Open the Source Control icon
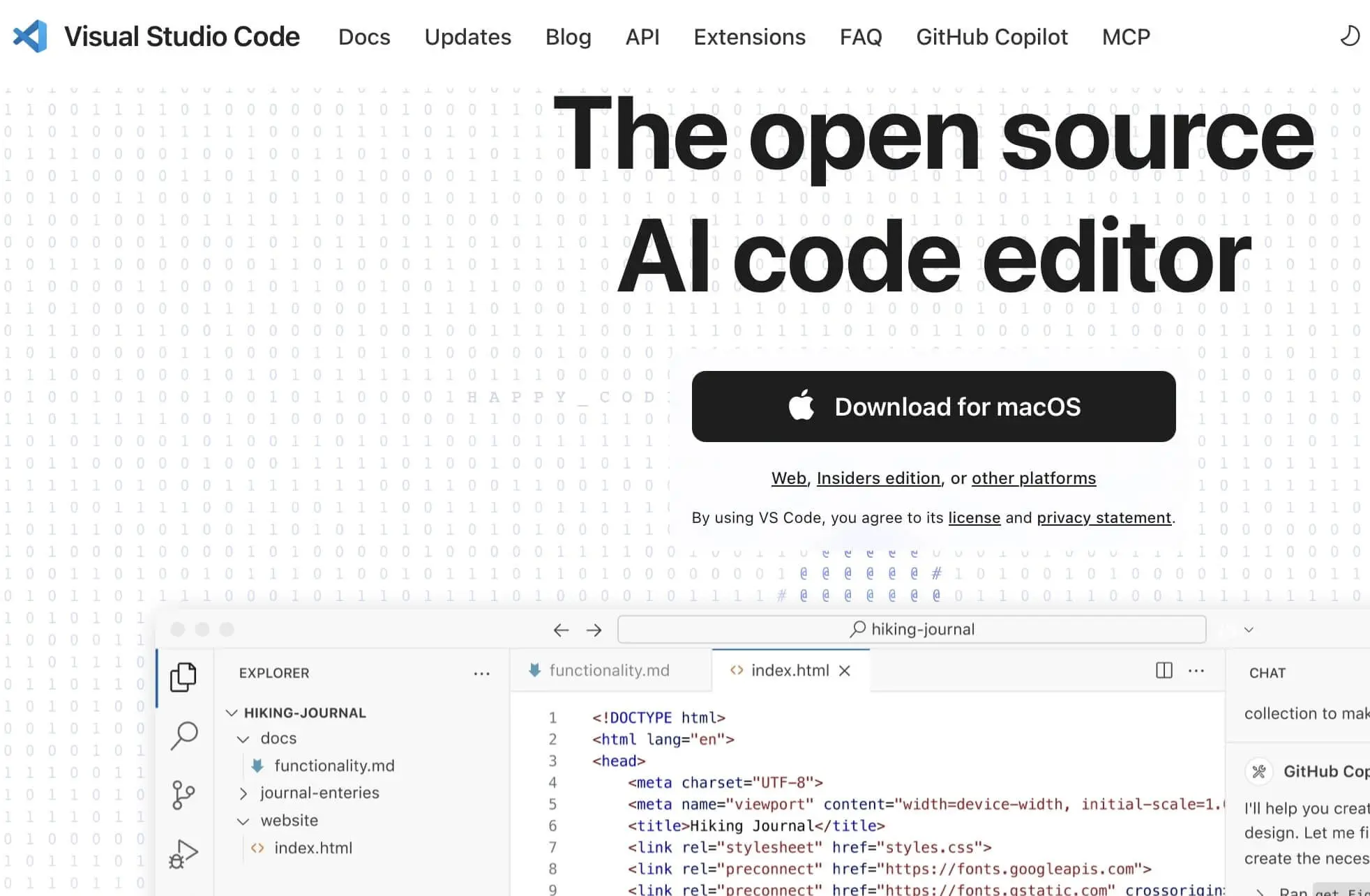Screen dimensions: 1370x896 [183, 794]
